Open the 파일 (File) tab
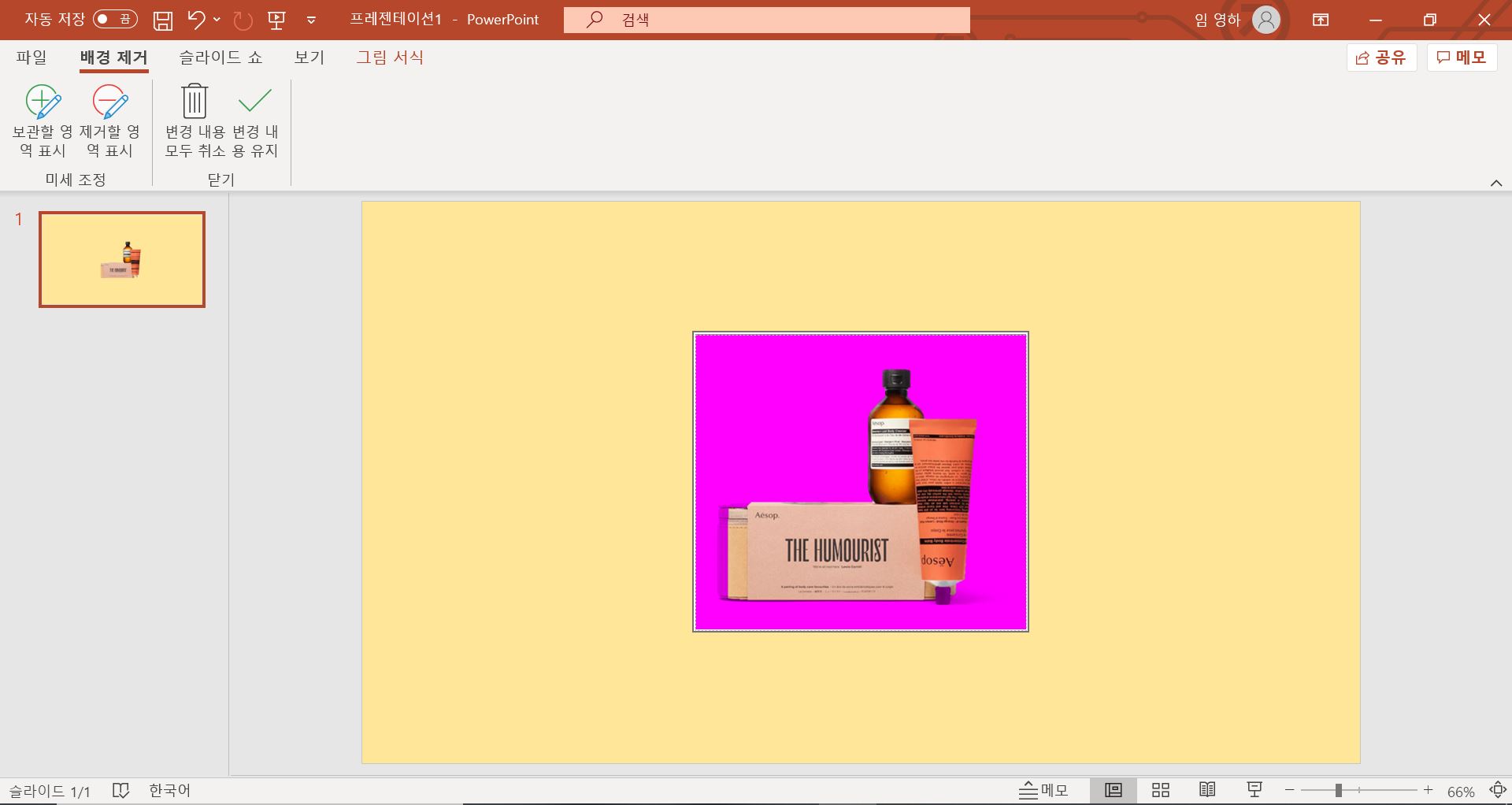This screenshot has width=1512, height=805. coord(31,57)
